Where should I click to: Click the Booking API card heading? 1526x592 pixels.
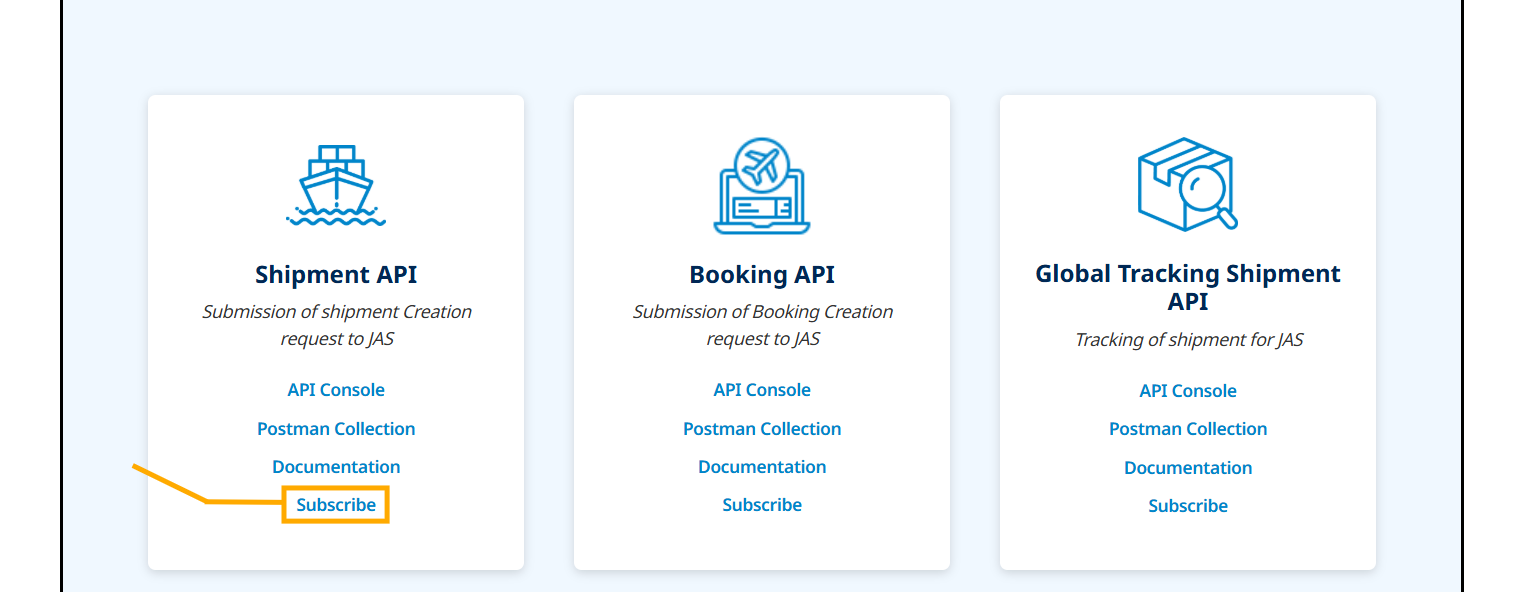coord(762,275)
